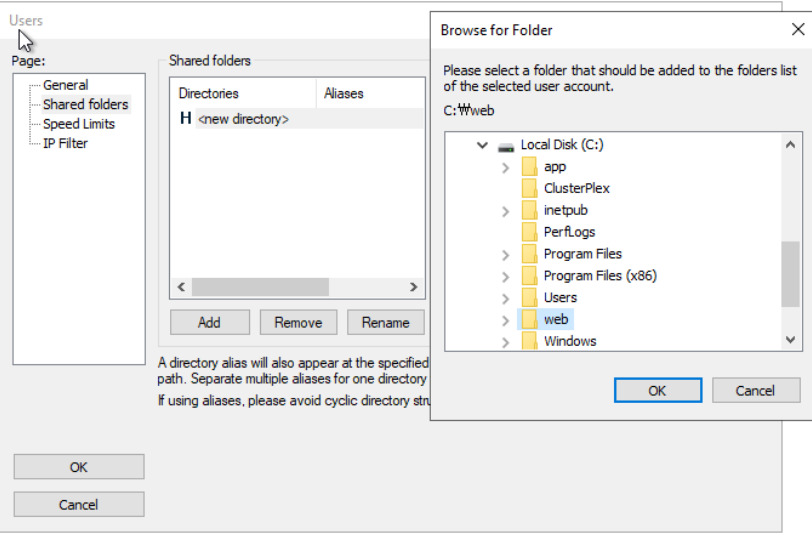Select the Local Disk (C:) label
The height and width of the screenshot is (537, 812).
pos(562,145)
